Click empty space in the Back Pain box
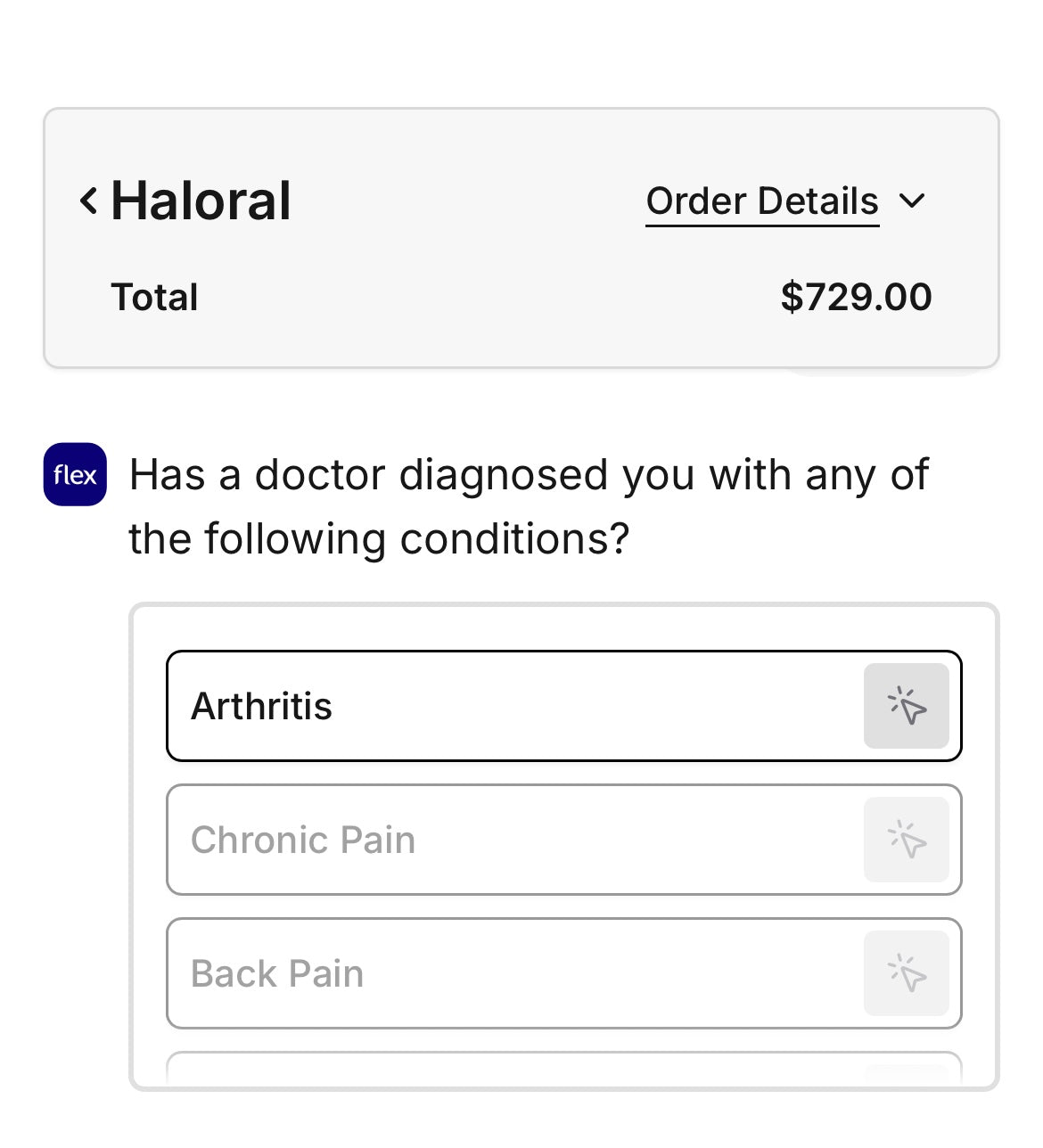This screenshot has width=1043, height=1148. pos(606,973)
